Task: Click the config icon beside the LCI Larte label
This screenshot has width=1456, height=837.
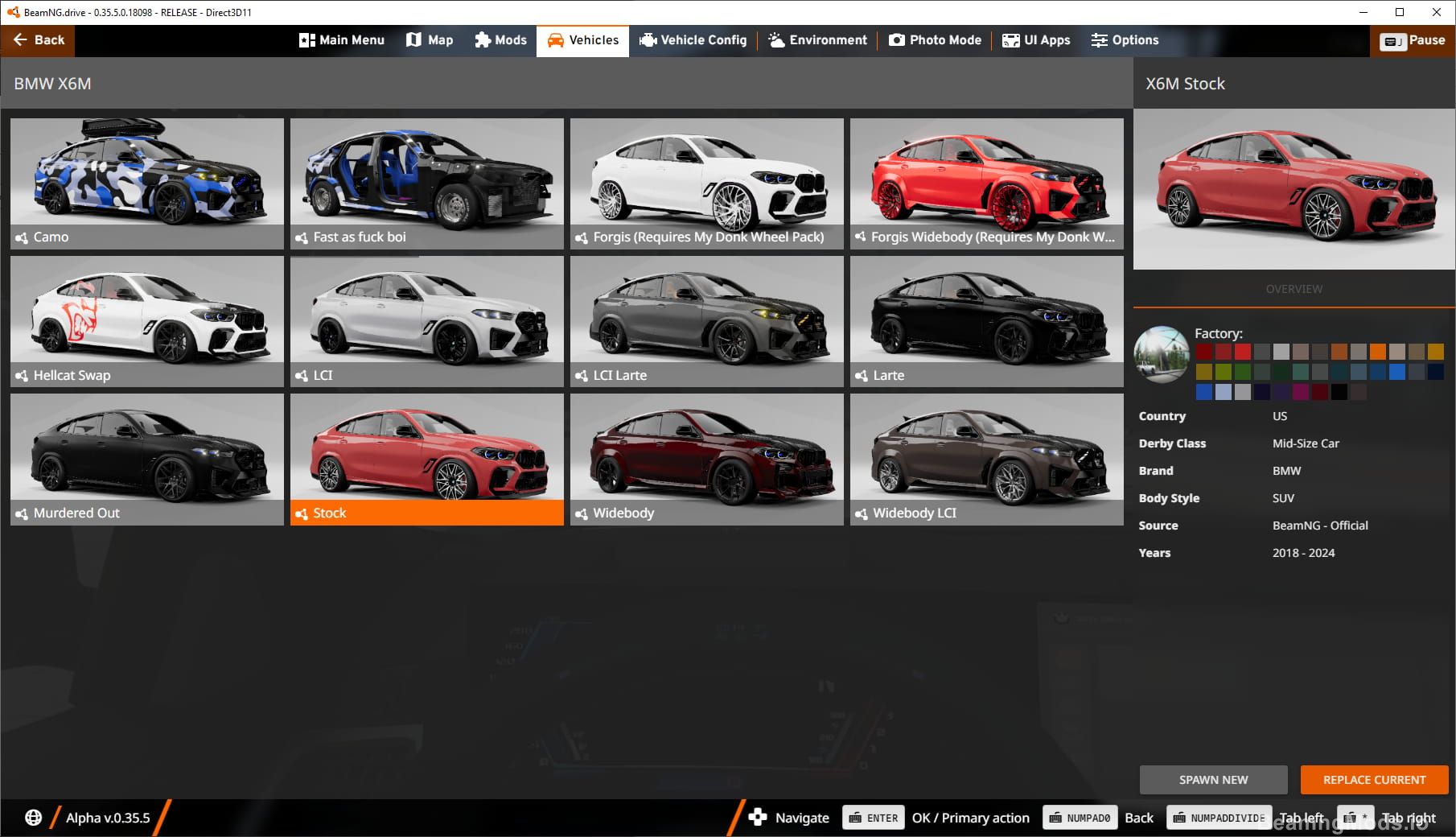Action: coord(582,376)
